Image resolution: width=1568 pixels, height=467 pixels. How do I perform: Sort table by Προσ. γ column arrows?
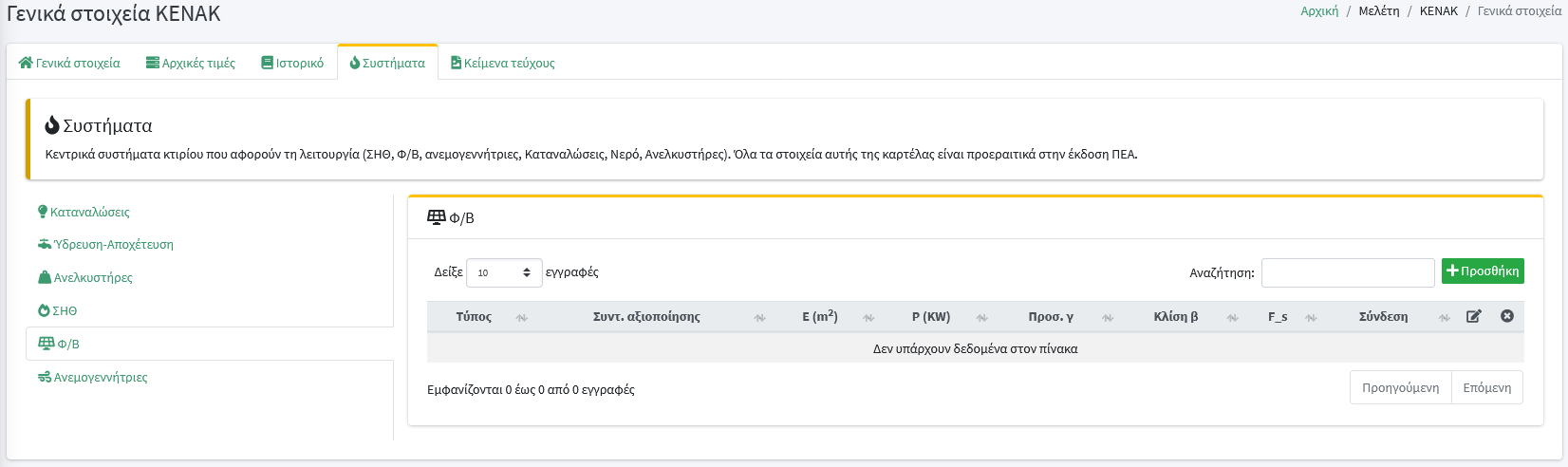click(x=1107, y=318)
